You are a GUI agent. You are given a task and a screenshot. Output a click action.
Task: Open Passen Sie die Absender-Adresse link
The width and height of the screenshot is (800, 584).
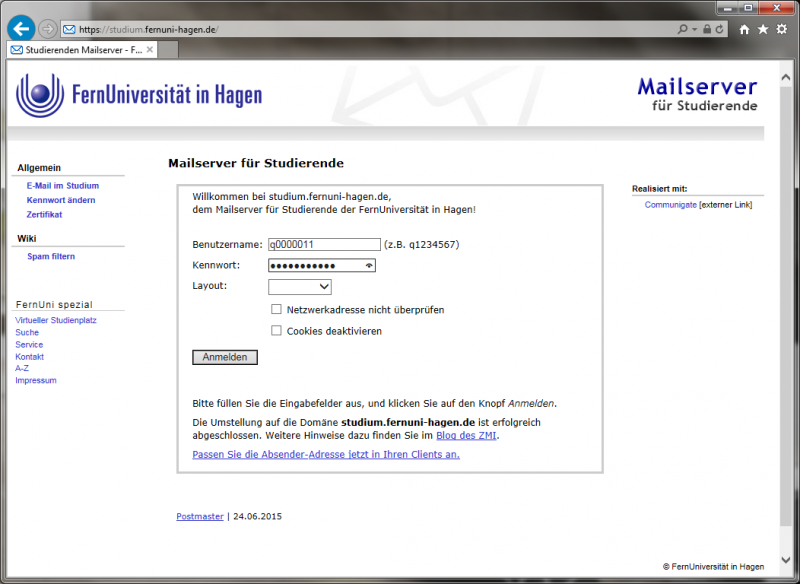tap(326, 454)
